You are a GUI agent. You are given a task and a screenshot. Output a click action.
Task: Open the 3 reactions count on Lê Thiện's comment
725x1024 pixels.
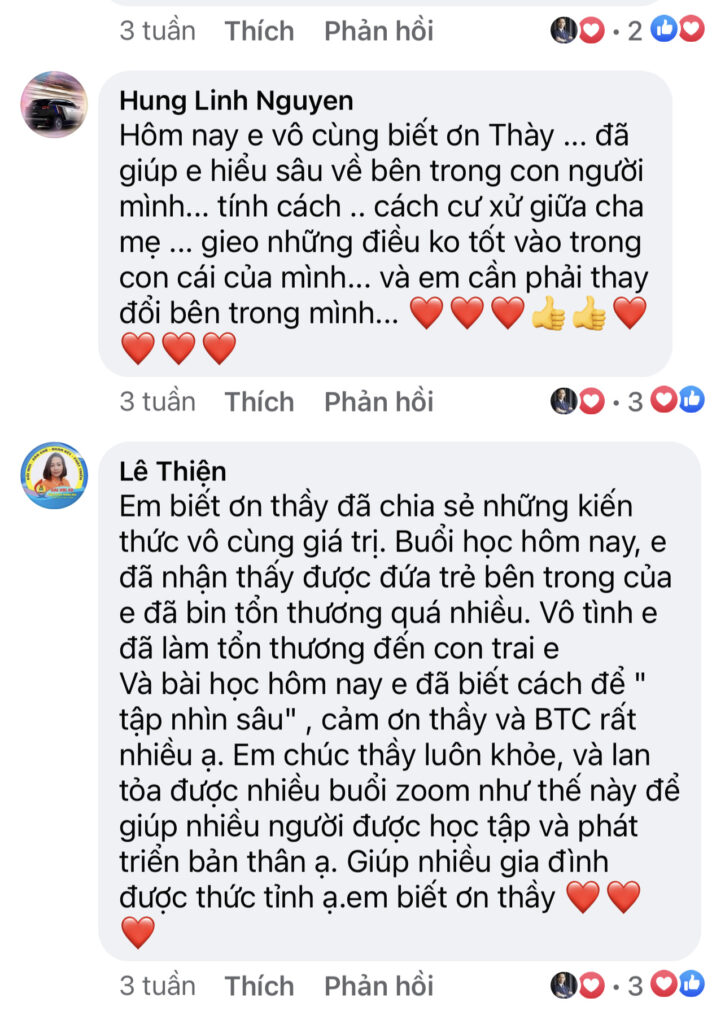(635, 986)
